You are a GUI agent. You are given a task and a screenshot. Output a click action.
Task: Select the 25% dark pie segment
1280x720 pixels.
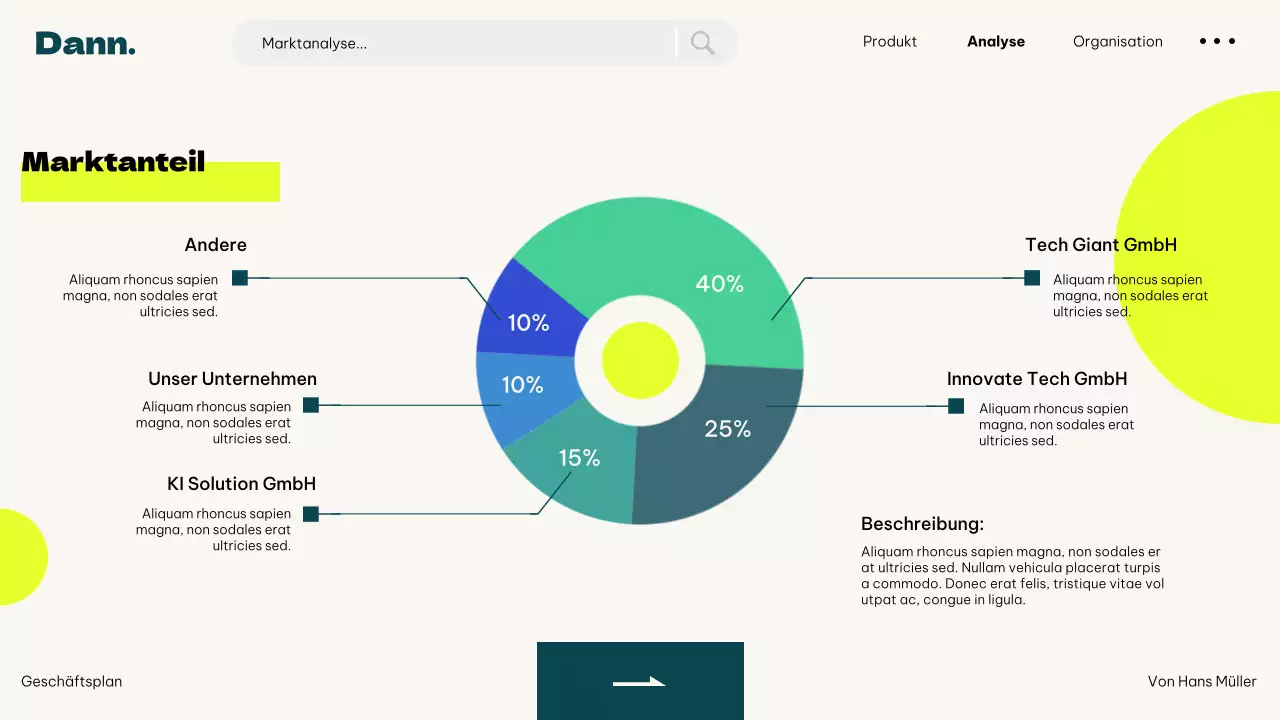point(730,430)
